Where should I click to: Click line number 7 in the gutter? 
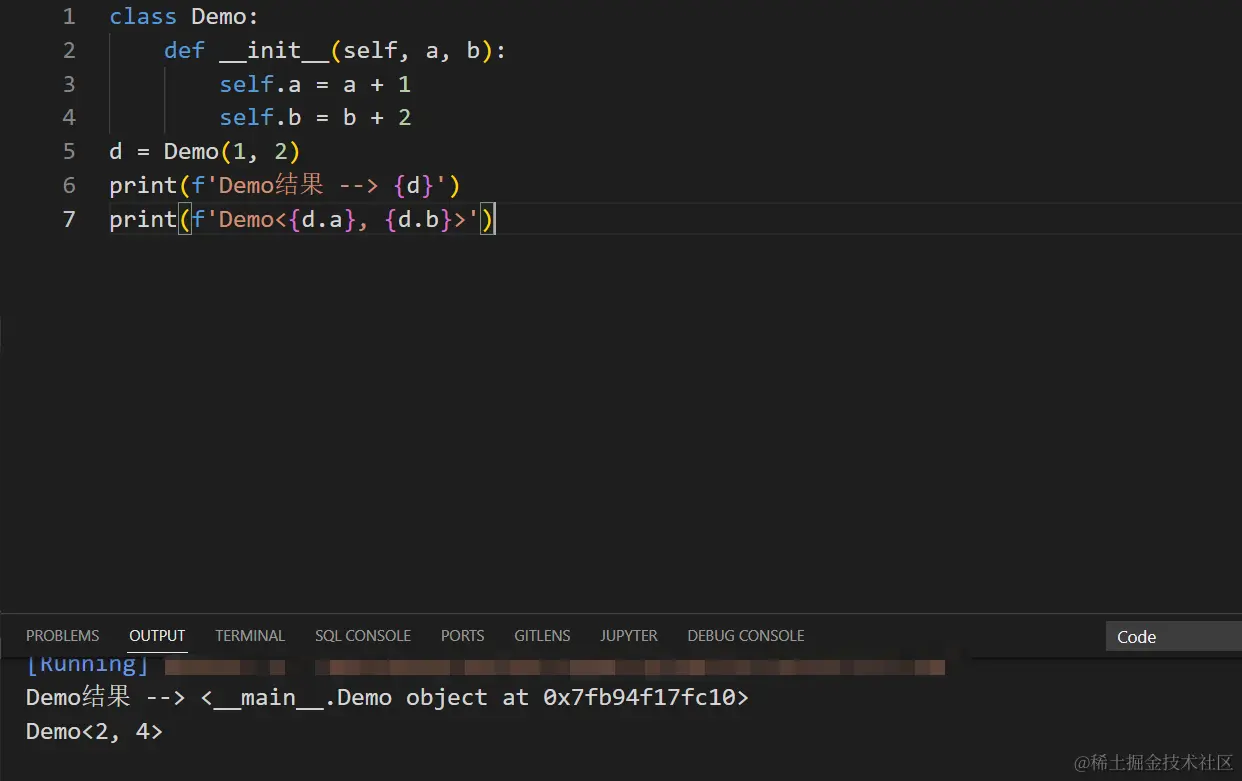(68, 219)
